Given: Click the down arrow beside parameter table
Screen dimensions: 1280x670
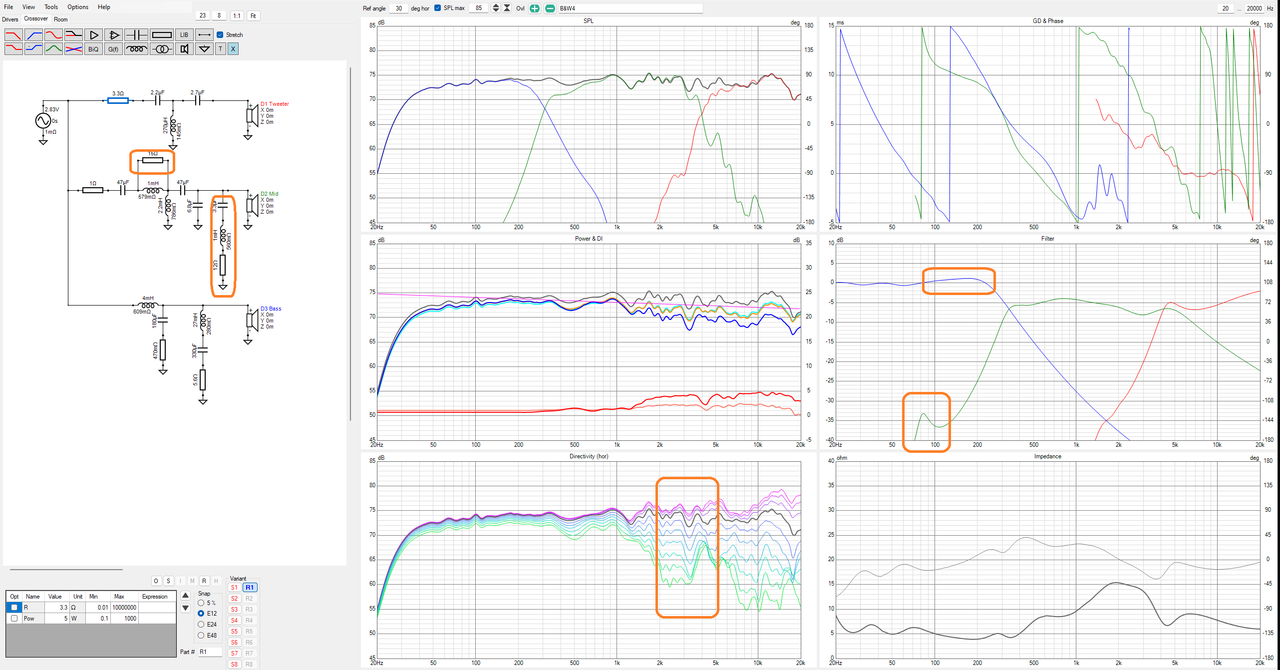Looking at the screenshot, I should tap(185, 608).
